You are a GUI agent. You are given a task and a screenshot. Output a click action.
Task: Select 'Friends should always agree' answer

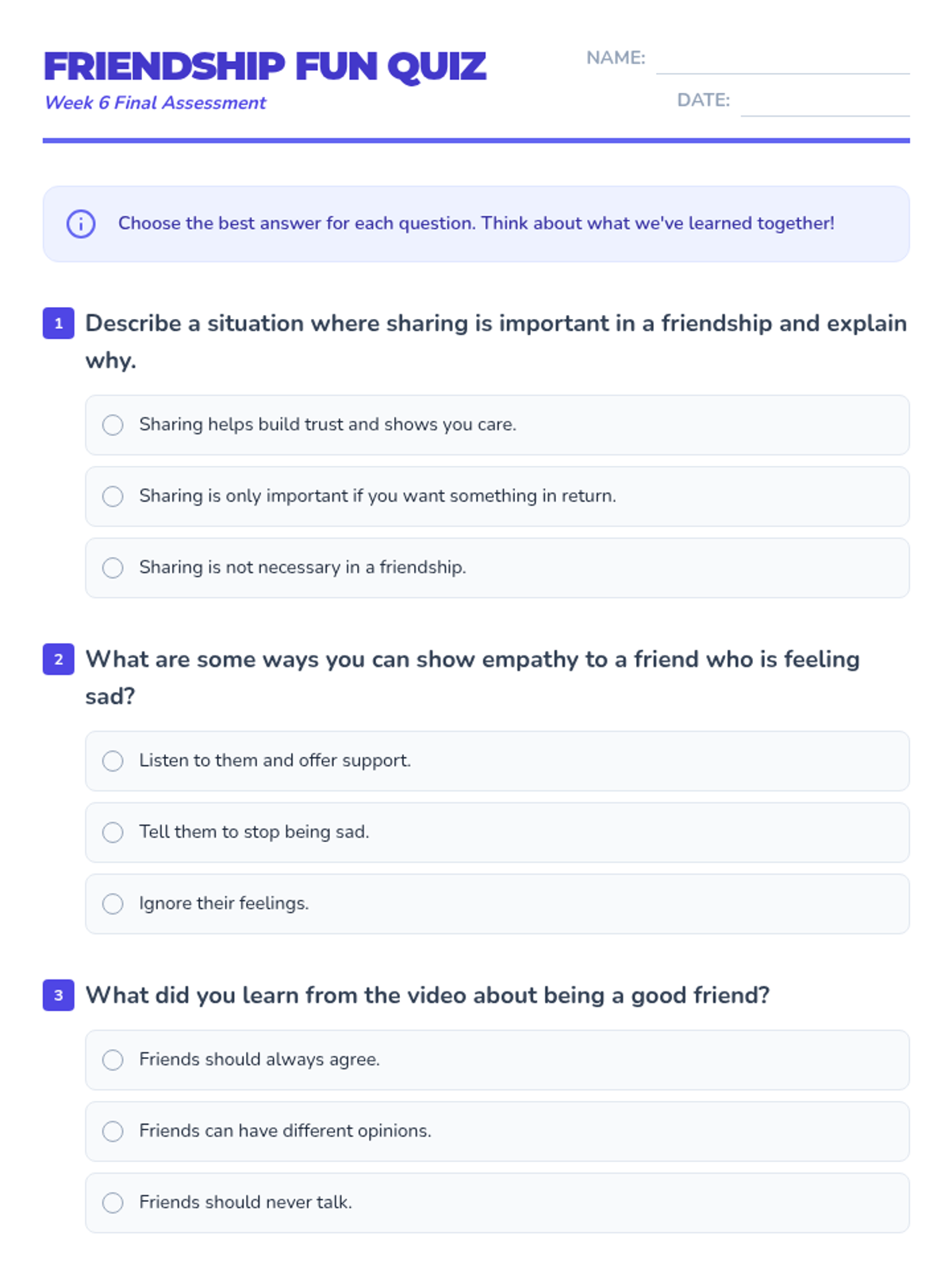(x=113, y=1060)
